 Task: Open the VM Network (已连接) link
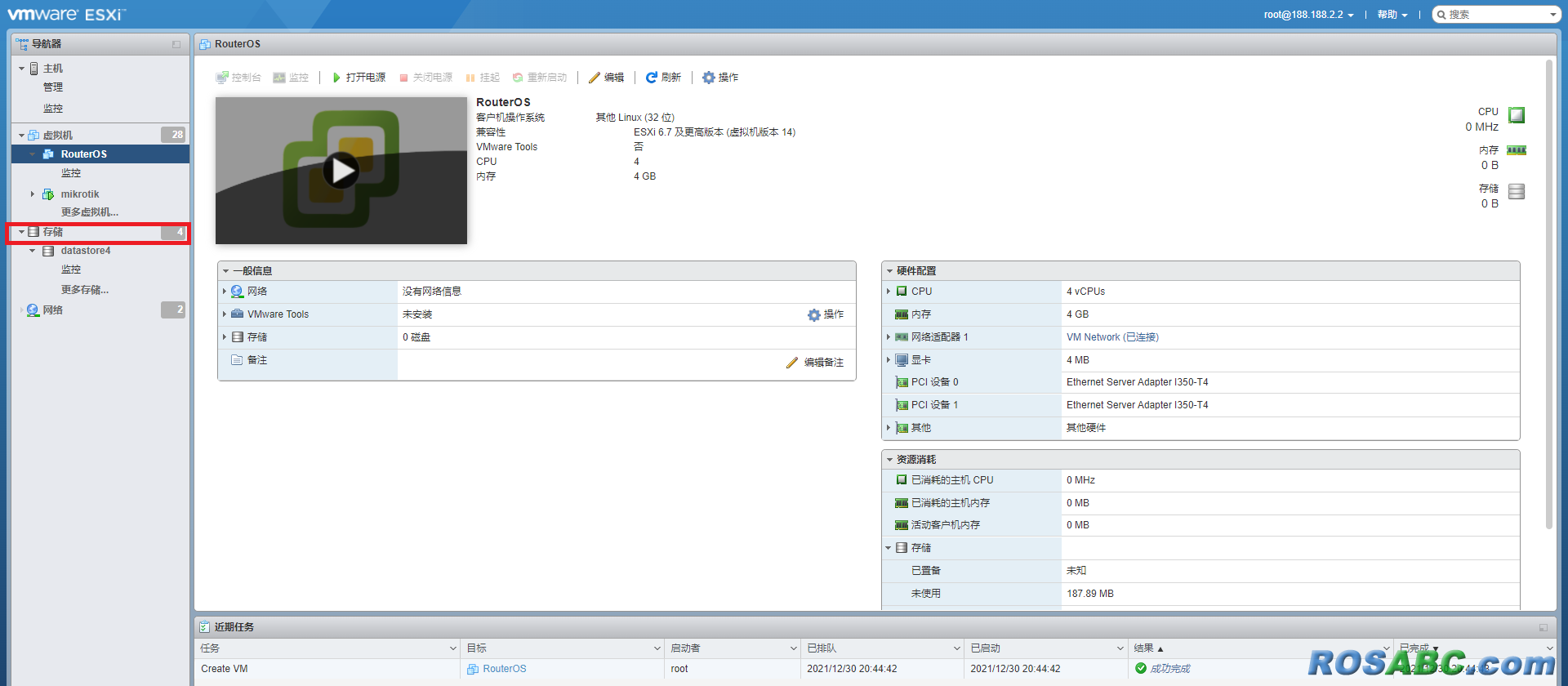(1112, 337)
